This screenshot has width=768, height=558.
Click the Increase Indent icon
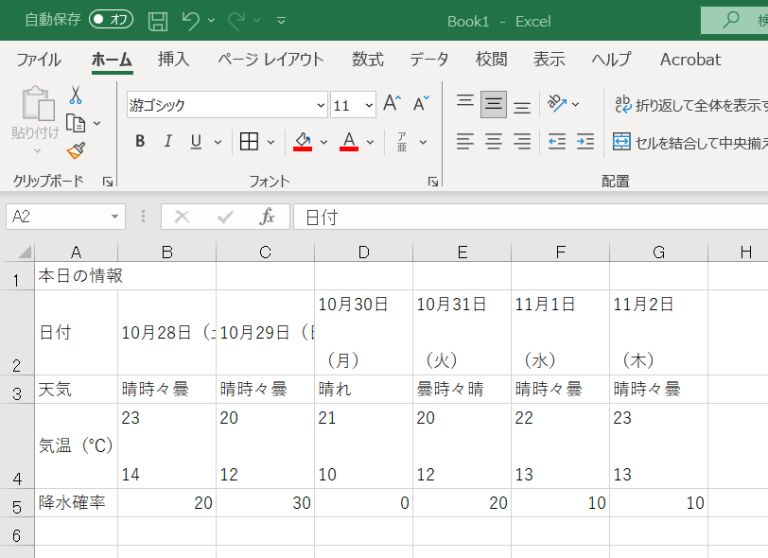coord(585,141)
